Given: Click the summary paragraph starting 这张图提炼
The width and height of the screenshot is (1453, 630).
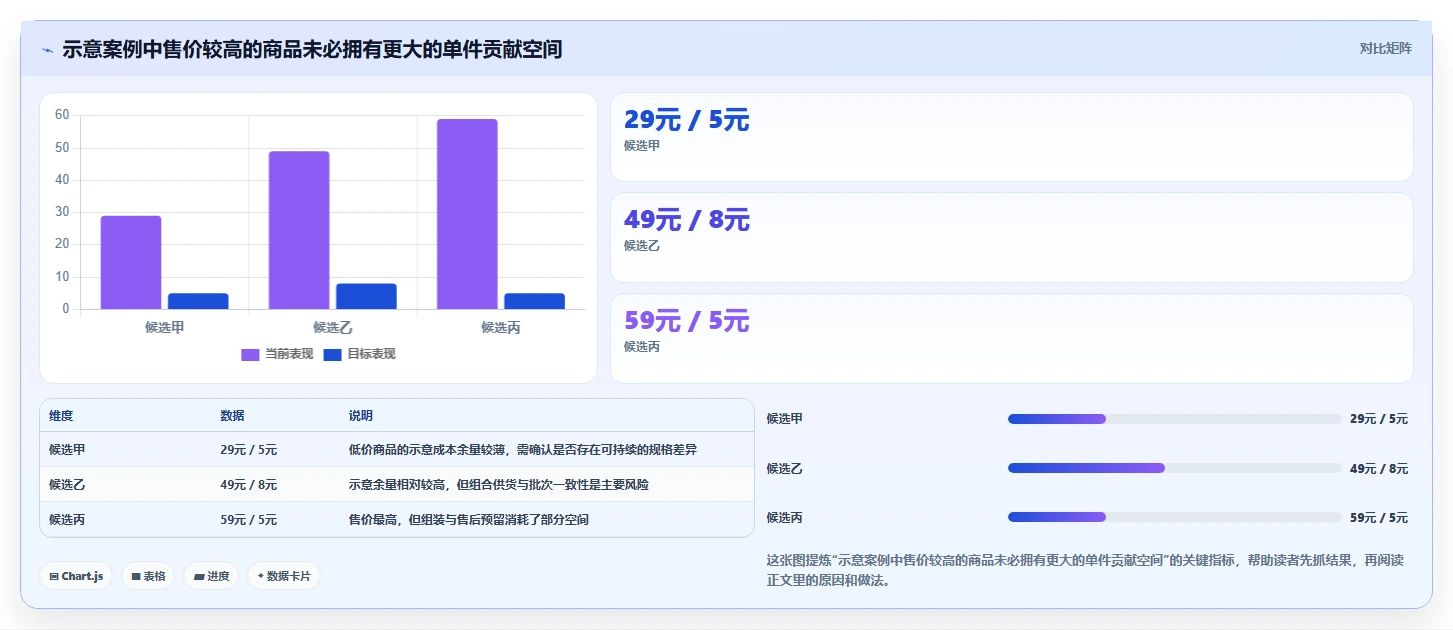Looking at the screenshot, I should tap(1085, 570).
